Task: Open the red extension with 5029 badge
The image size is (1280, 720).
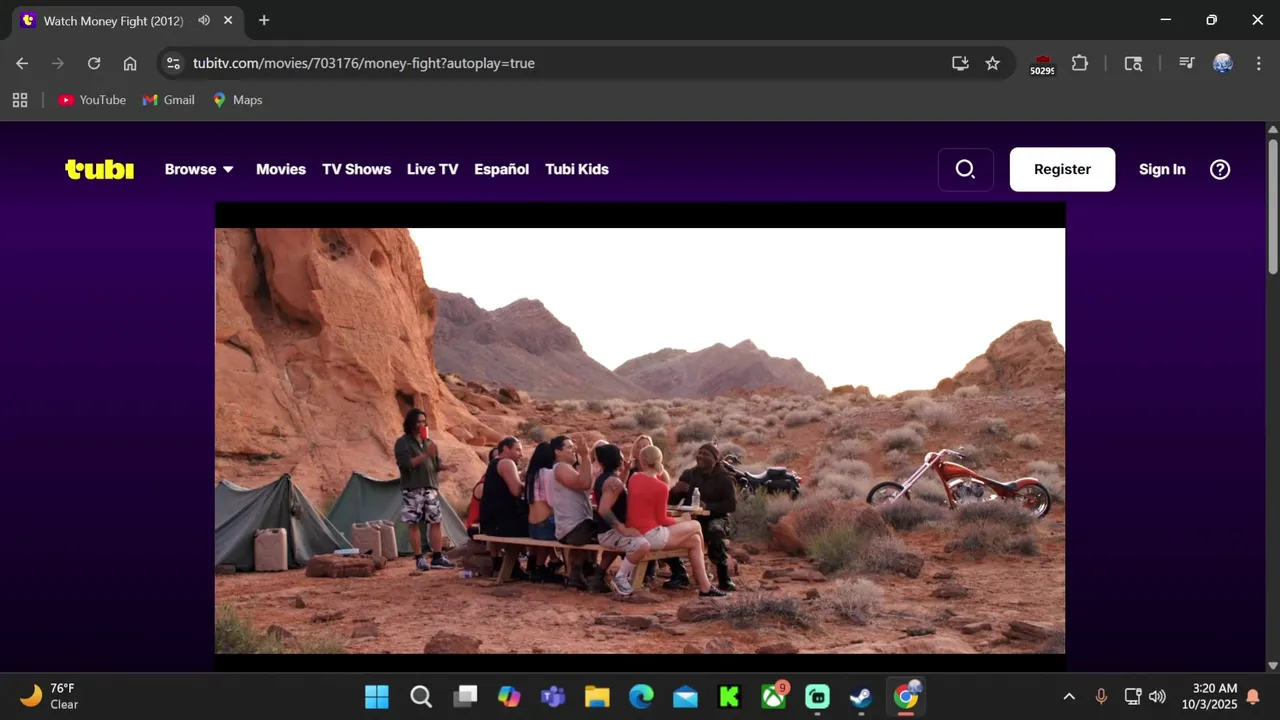Action: click(1042, 64)
